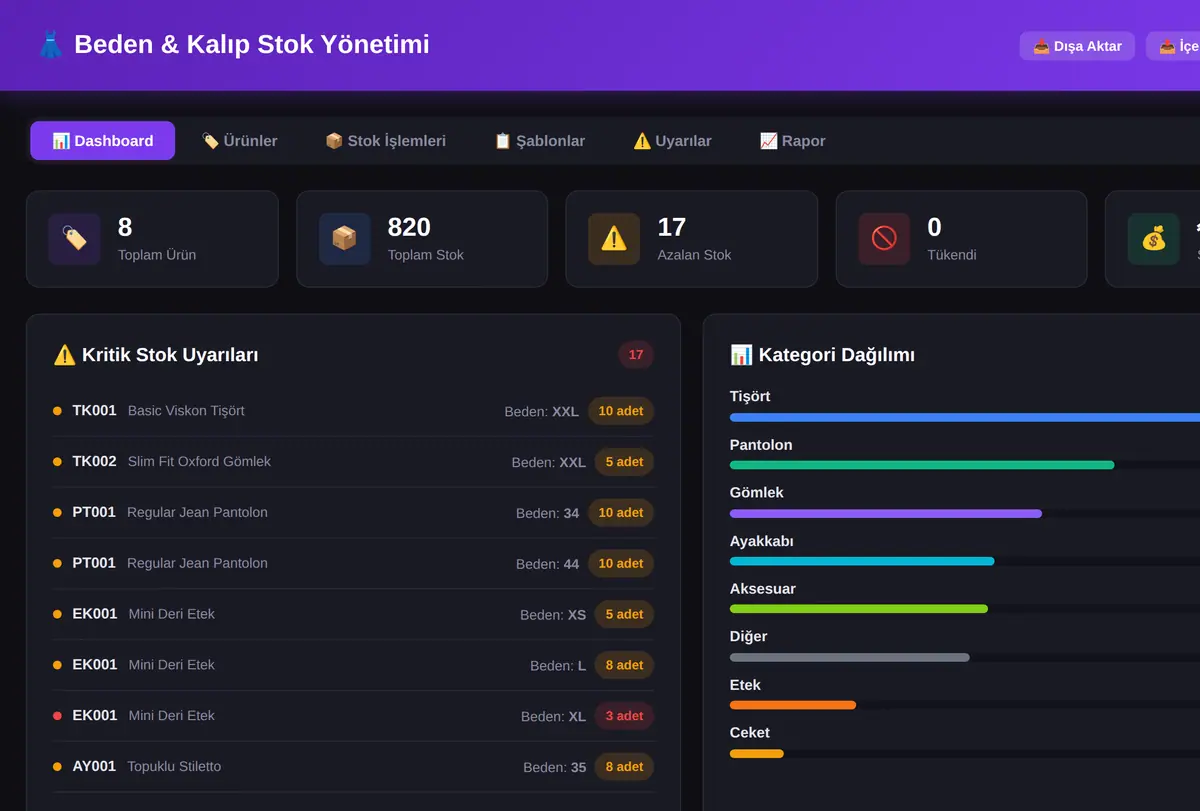Click the Ayakkabı cyan category bar
1200x811 pixels.
862,561
